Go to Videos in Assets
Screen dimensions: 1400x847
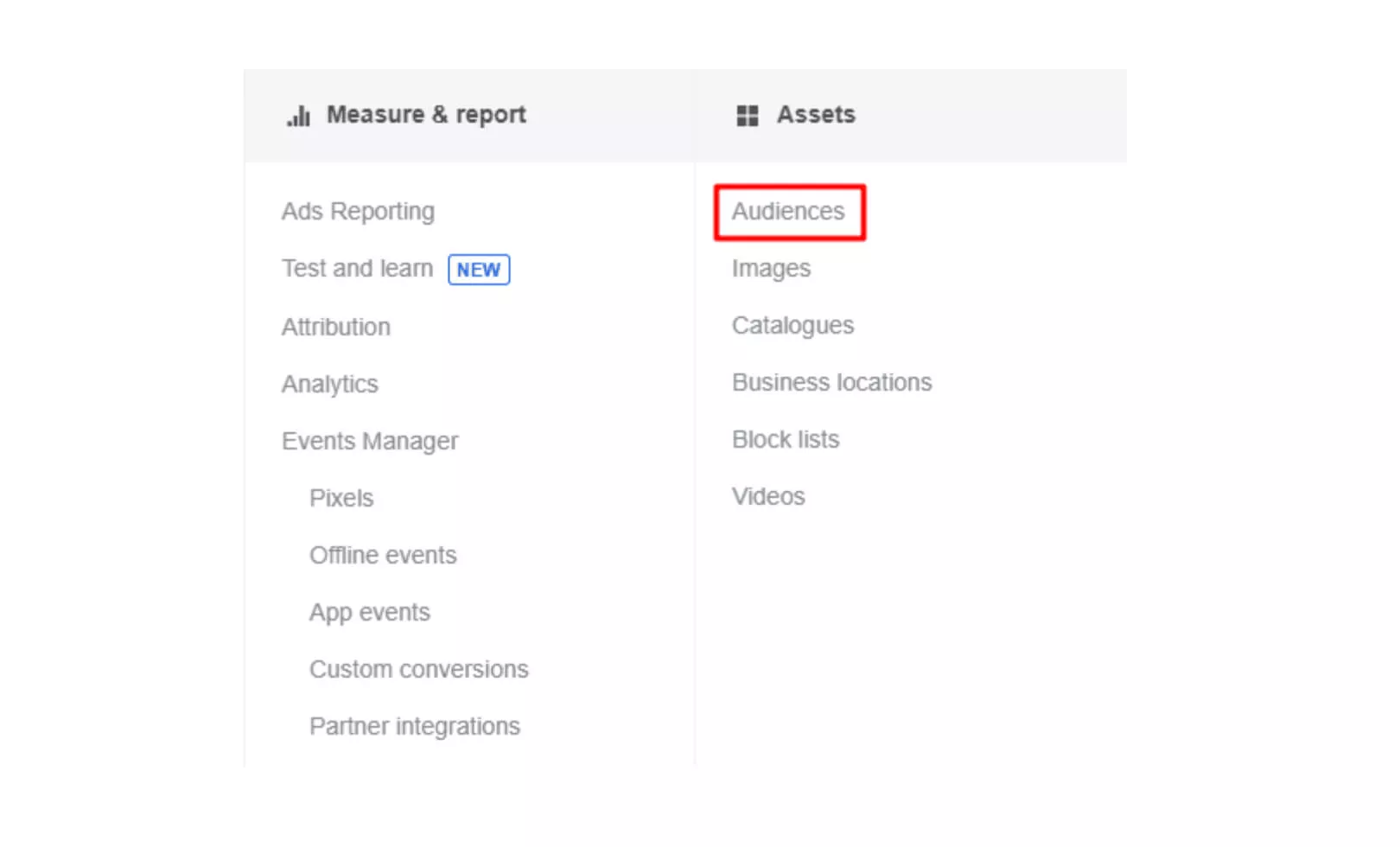pos(768,497)
